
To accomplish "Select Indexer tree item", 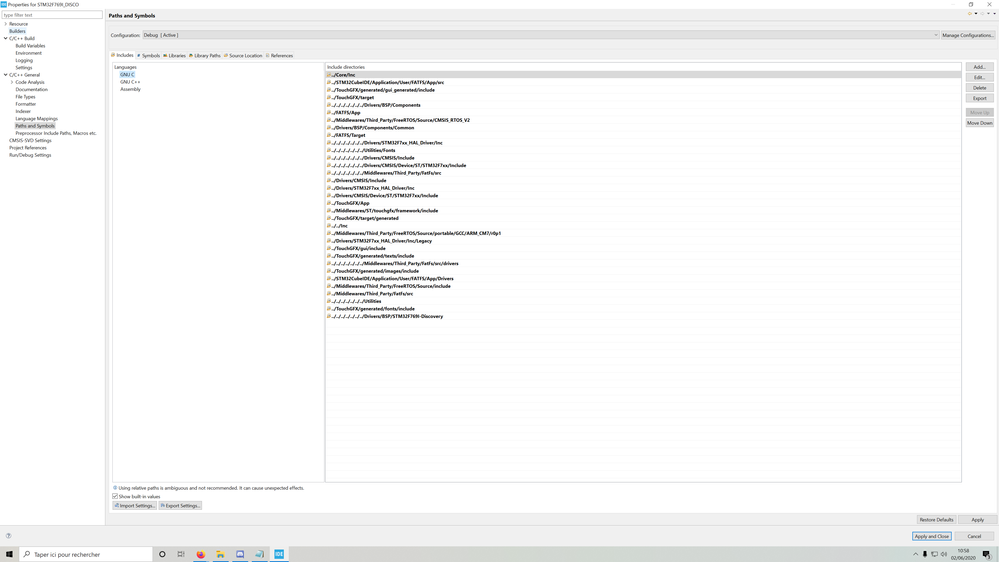I will [23, 112].
